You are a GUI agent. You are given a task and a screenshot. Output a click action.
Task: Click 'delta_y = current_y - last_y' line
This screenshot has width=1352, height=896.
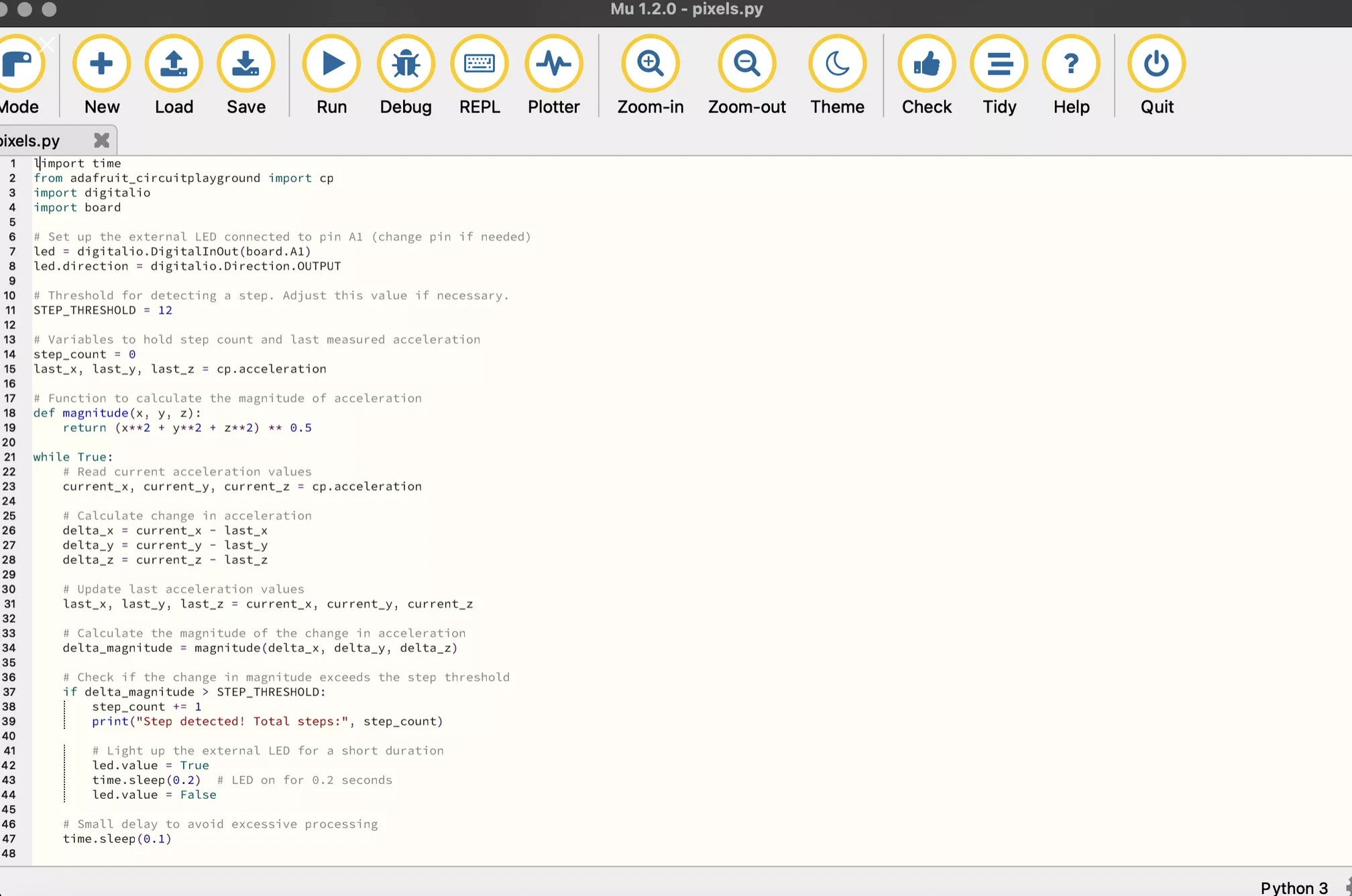click(x=165, y=545)
